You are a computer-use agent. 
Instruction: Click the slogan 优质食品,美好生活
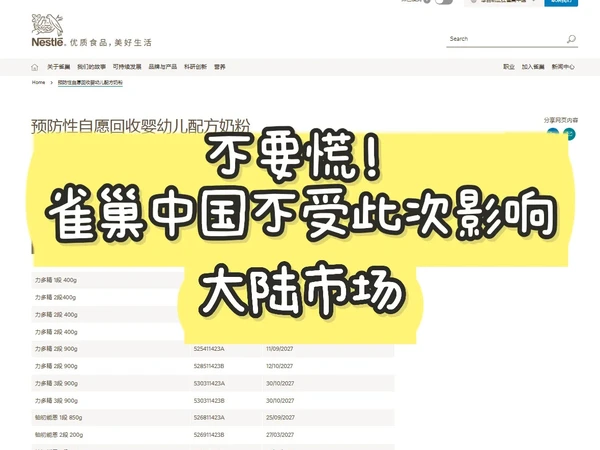point(111,42)
